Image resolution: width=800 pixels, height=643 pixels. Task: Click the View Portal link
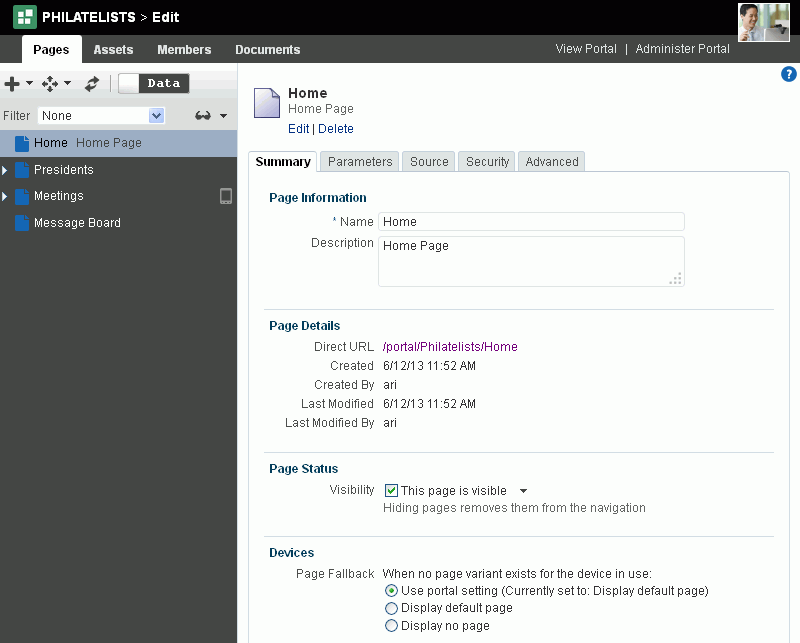point(586,49)
